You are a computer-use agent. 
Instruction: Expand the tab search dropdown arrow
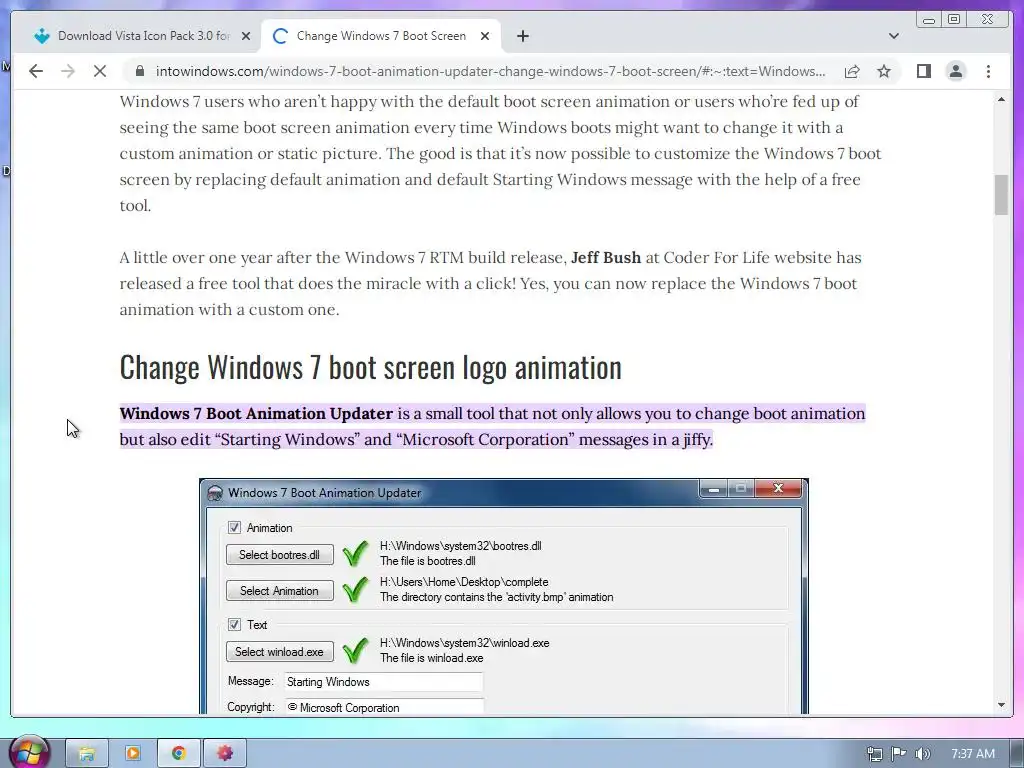[x=893, y=36]
